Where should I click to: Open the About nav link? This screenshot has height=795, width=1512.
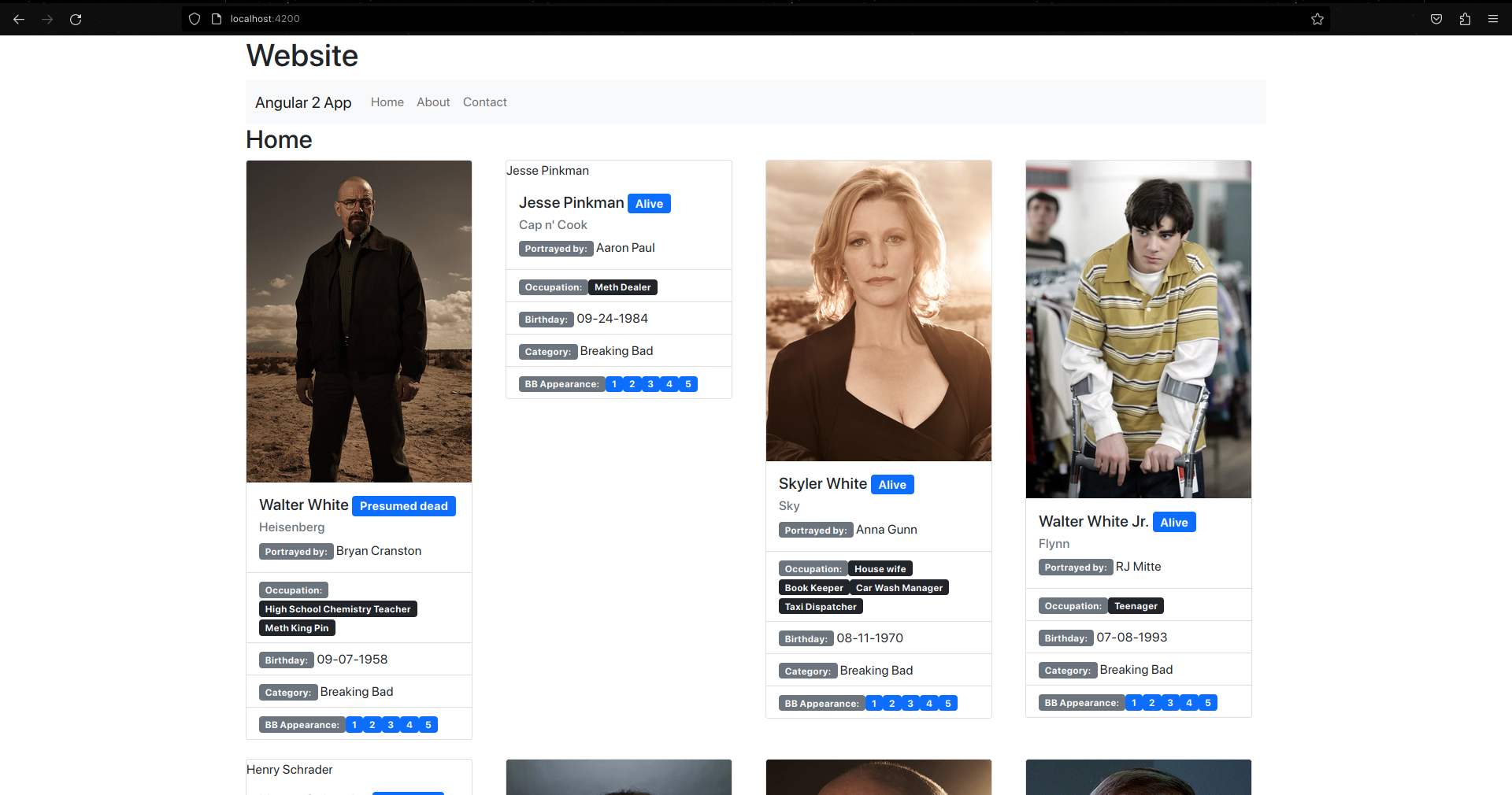pyautogui.click(x=433, y=102)
